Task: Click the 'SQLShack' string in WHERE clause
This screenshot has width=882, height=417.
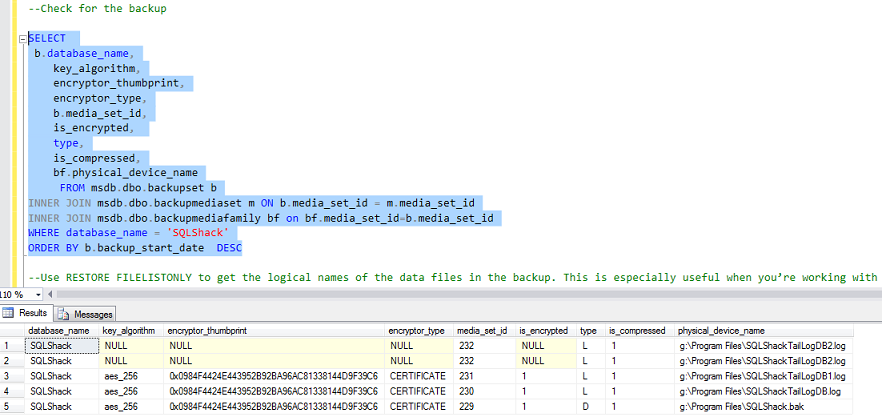Action: [x=198, y=232]
